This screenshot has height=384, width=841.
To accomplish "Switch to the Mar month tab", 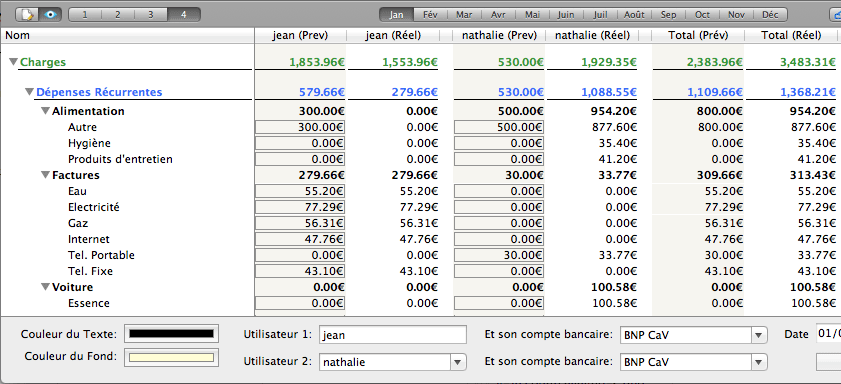I will point(464,14).
